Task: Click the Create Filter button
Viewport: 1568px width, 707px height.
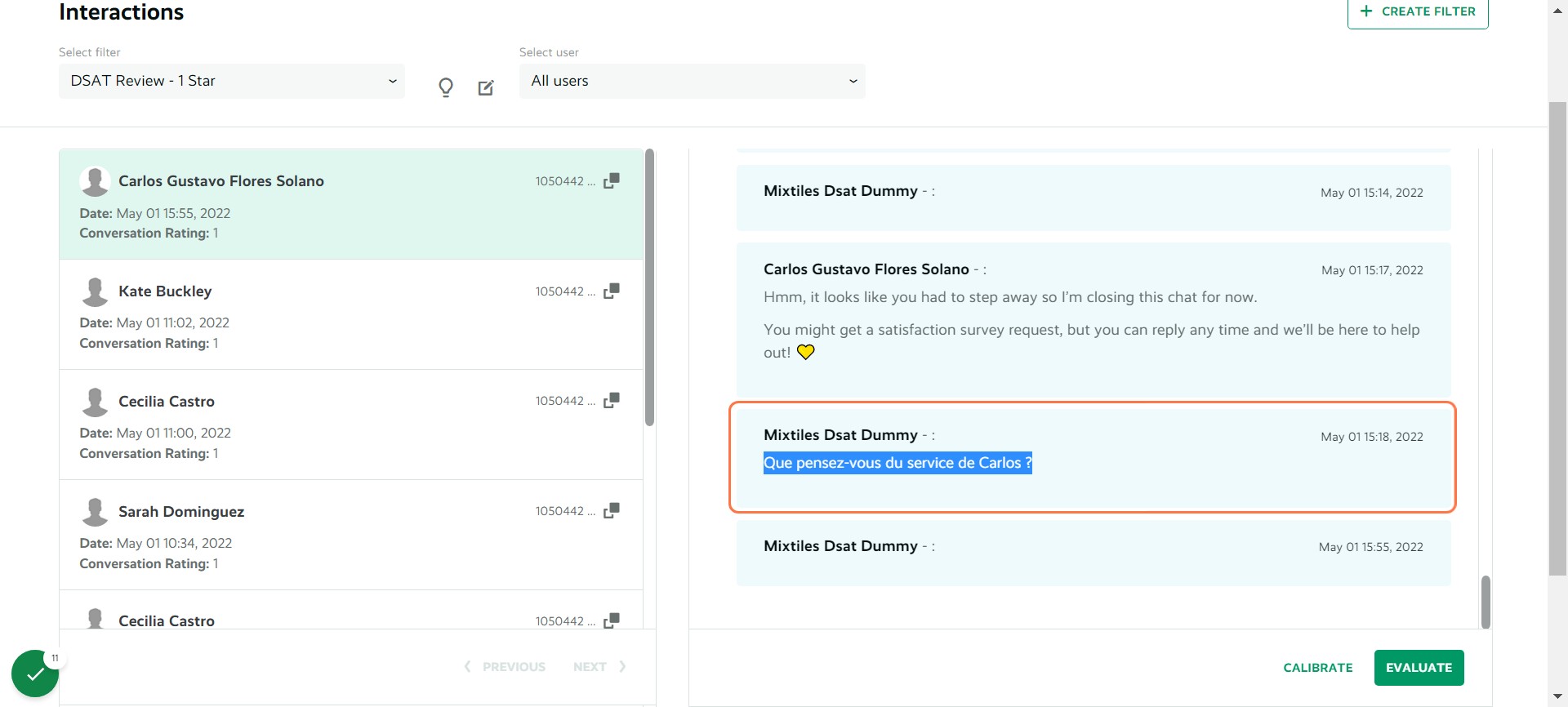Action: point(1418,12)
